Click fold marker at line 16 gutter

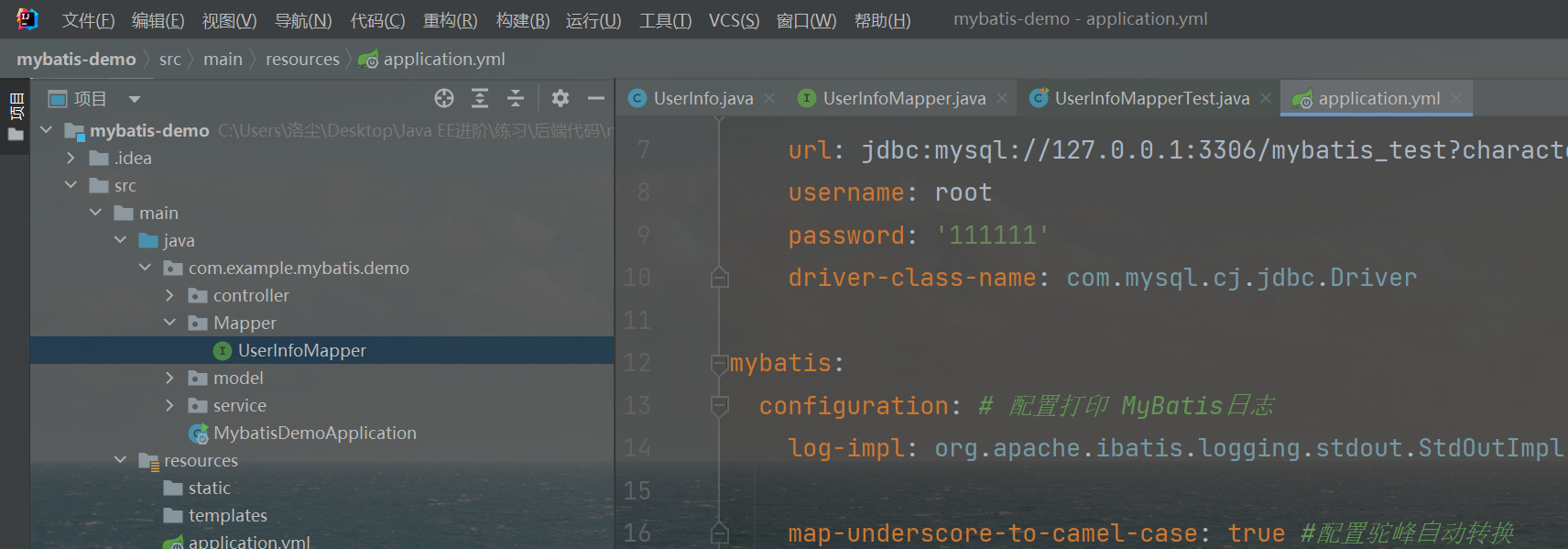(720, 533)
